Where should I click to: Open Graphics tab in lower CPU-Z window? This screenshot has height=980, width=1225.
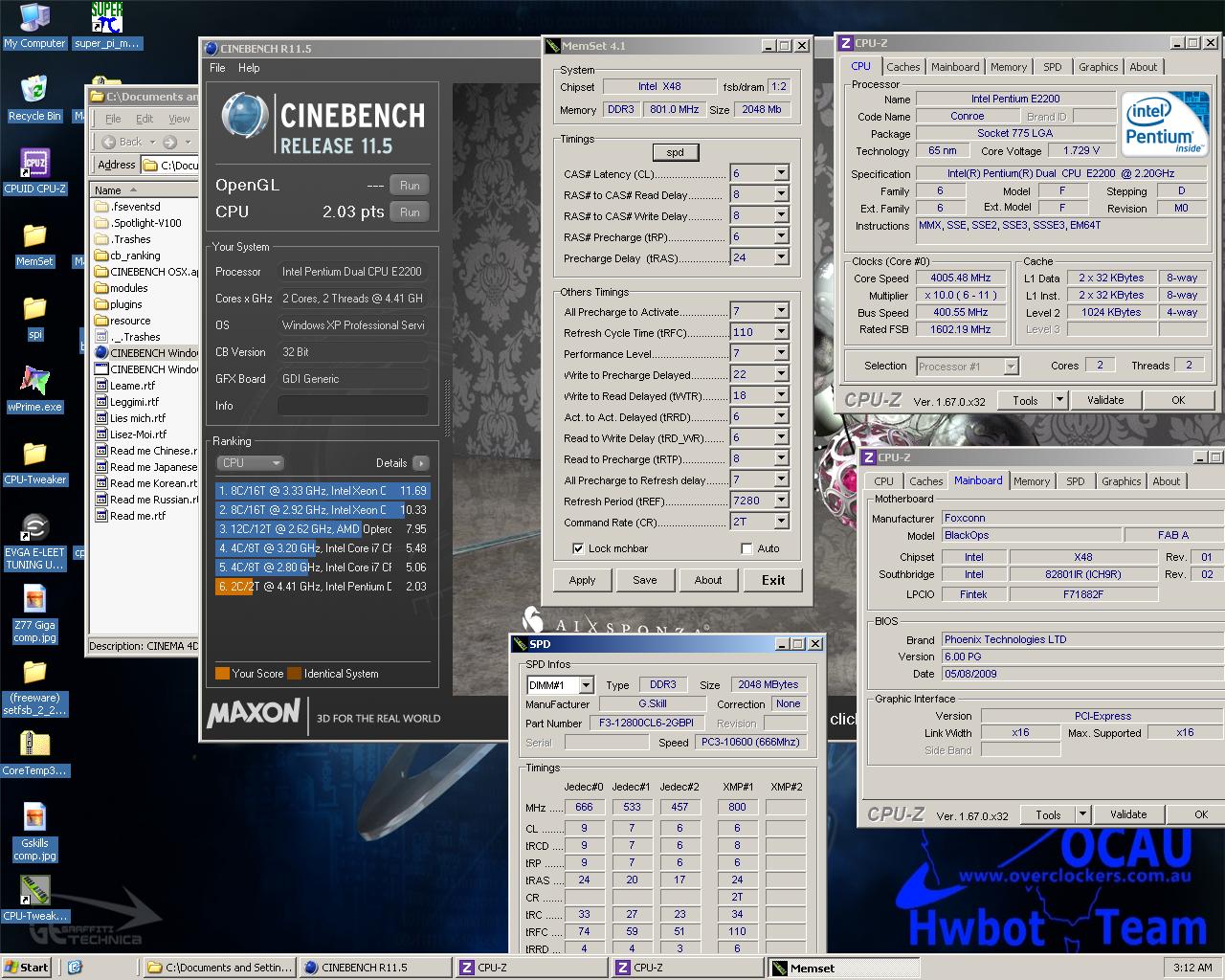pos(1121,481)
